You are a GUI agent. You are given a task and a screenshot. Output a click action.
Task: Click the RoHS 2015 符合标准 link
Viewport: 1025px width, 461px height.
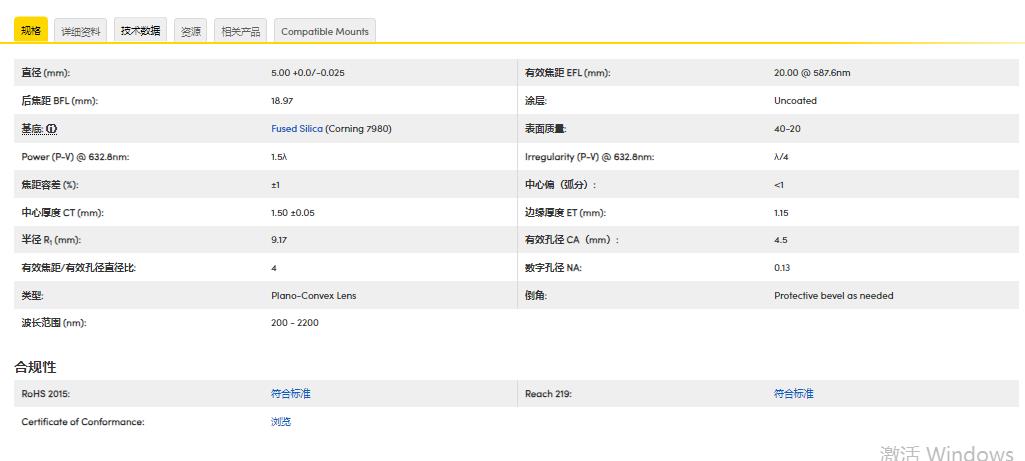click(290, 394)
